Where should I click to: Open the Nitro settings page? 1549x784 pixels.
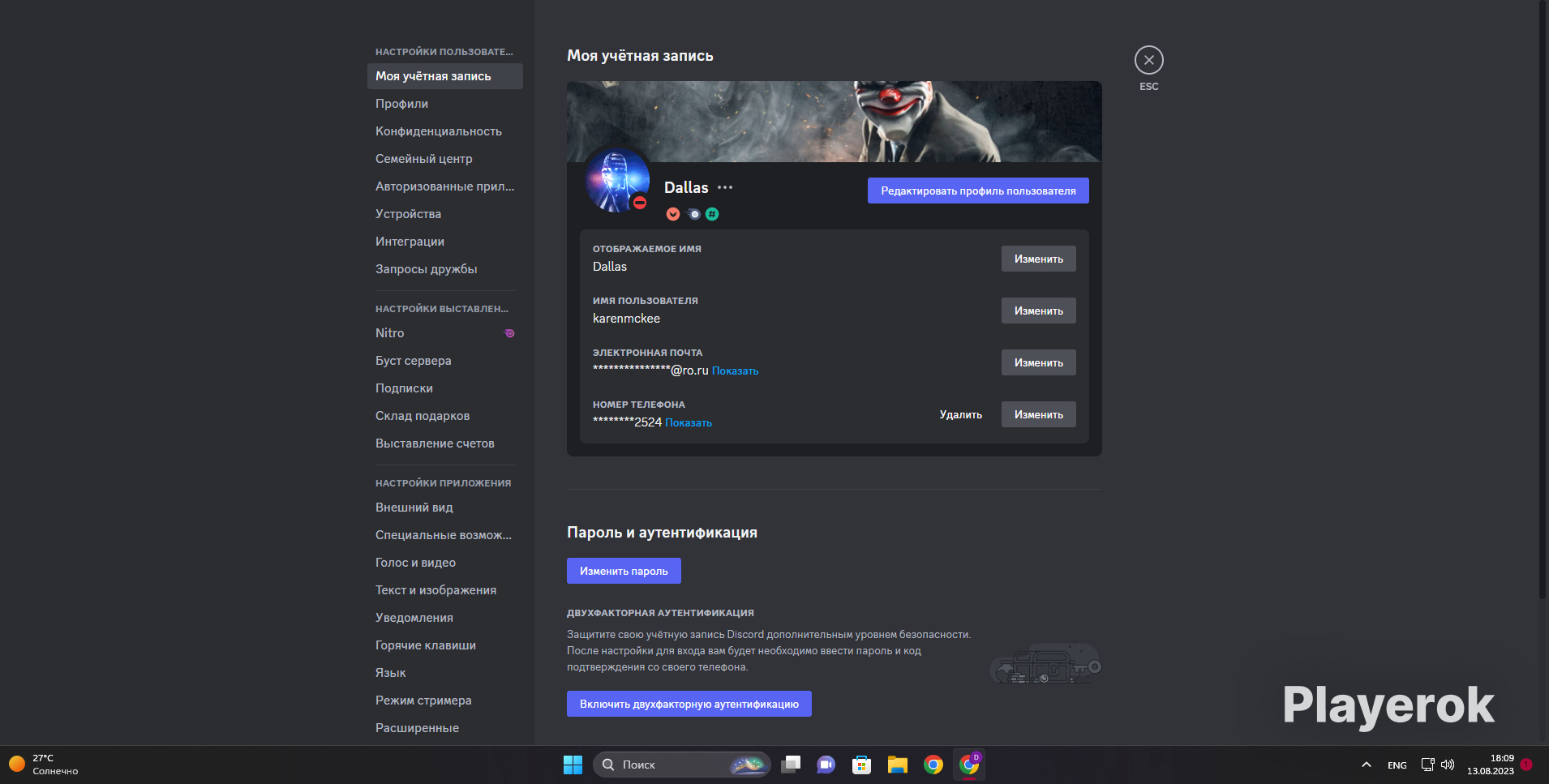coord(445,333)
